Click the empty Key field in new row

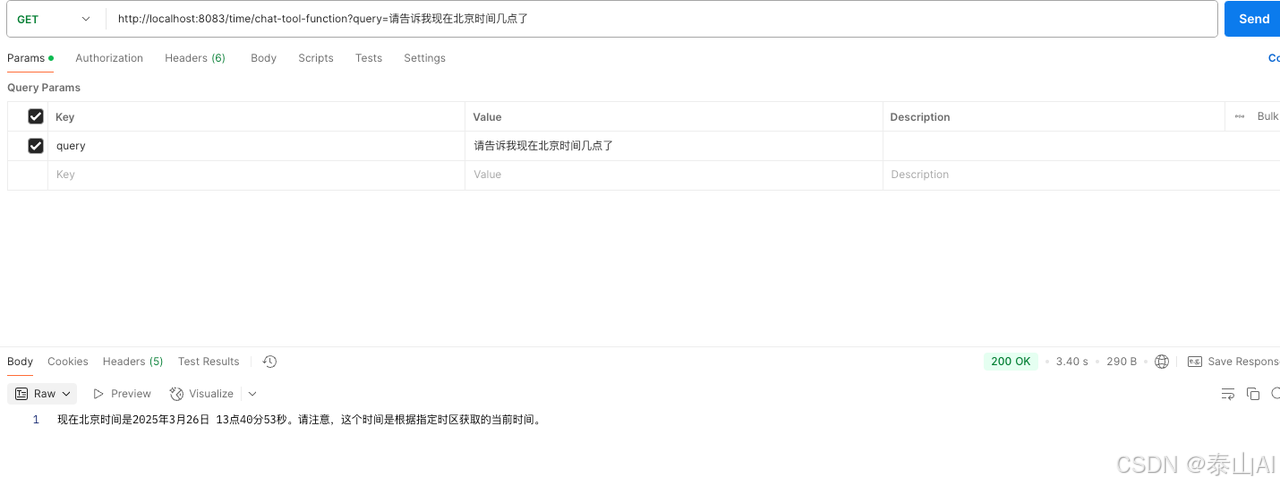point(256,175)
